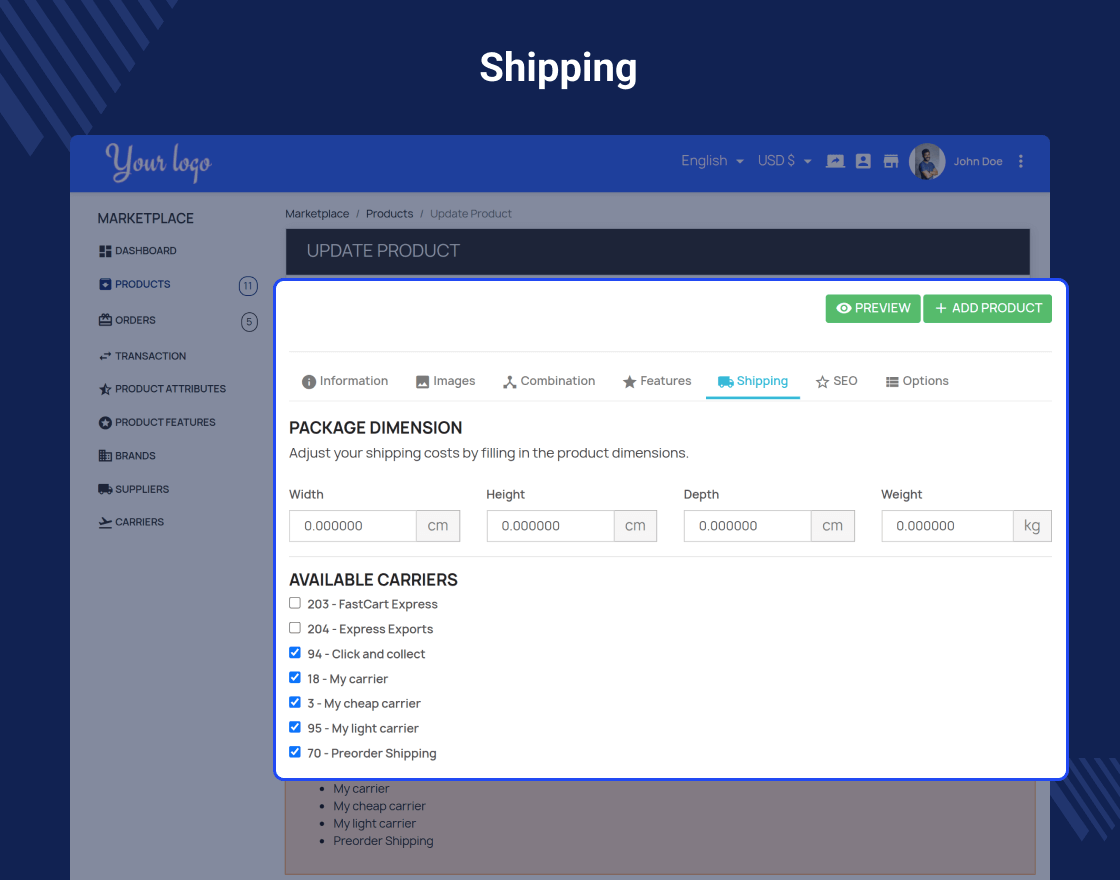Uncheck the 94 - Click and collect carrier

[295, 652]
